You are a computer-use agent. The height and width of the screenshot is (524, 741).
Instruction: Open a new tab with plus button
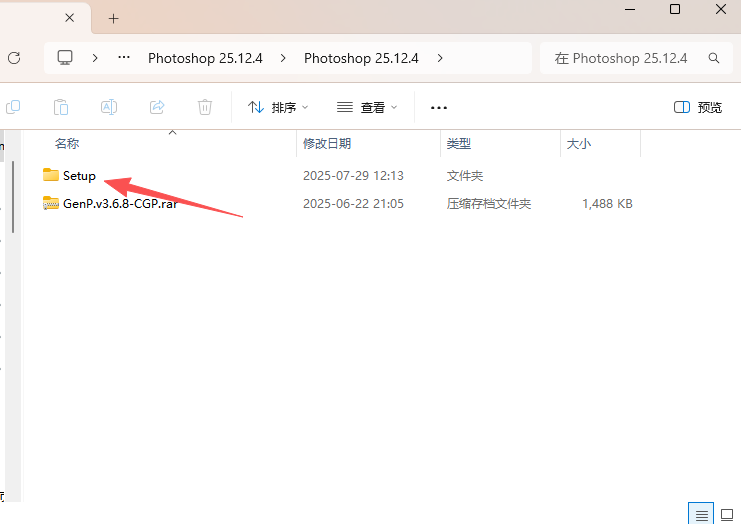(113, 18)
